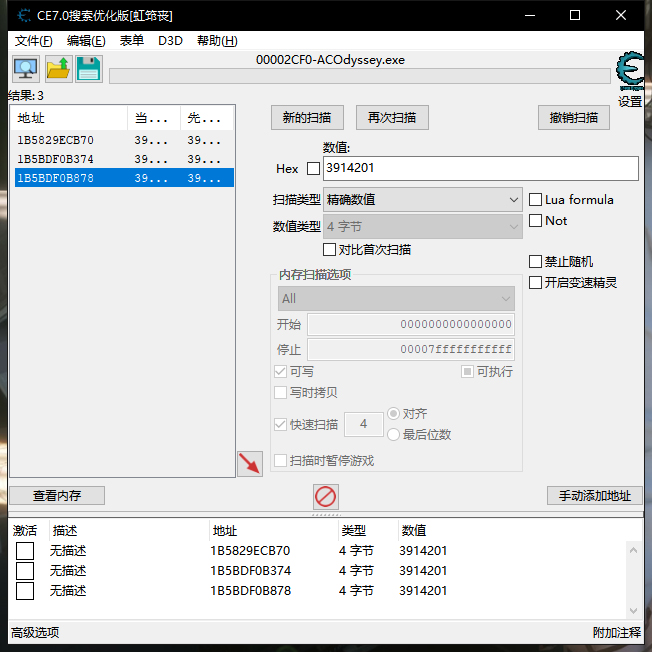Toggle 写时拷贝 checkbox

[x=280, y=392]
